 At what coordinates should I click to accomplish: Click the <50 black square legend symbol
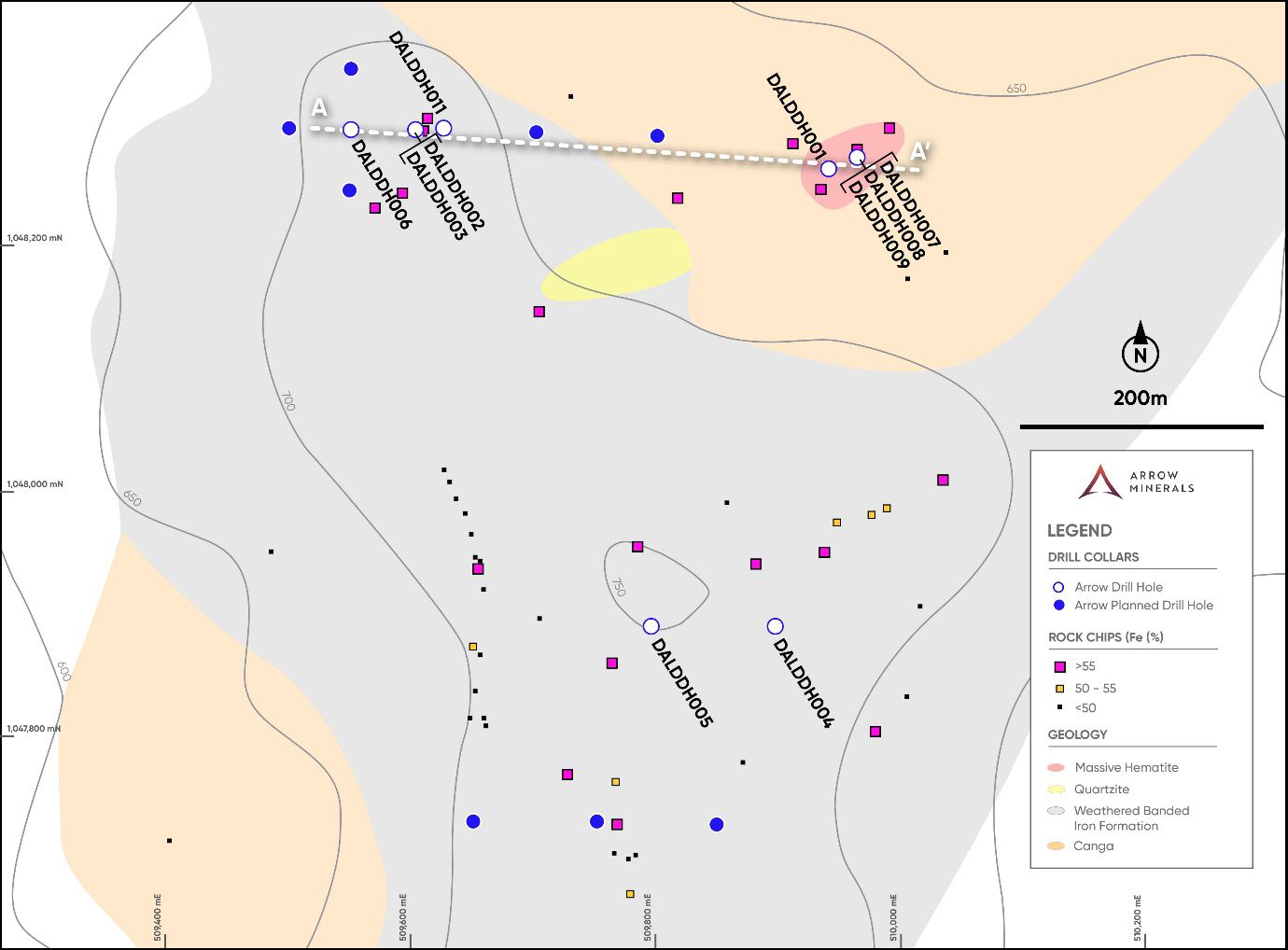pyautogui.click(x=1059, y=708)
